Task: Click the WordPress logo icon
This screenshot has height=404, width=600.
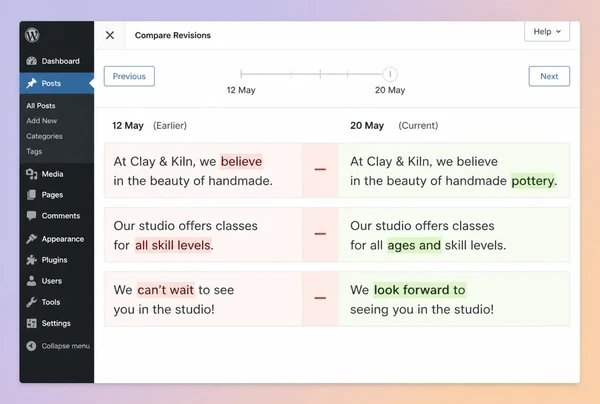Action: click(x=32, y=35)
